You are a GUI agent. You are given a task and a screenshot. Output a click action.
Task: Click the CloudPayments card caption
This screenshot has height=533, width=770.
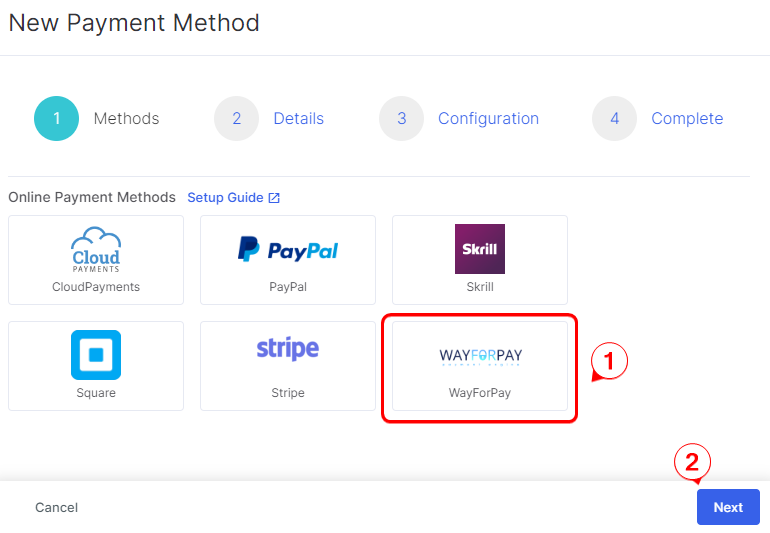click(96, 287)
